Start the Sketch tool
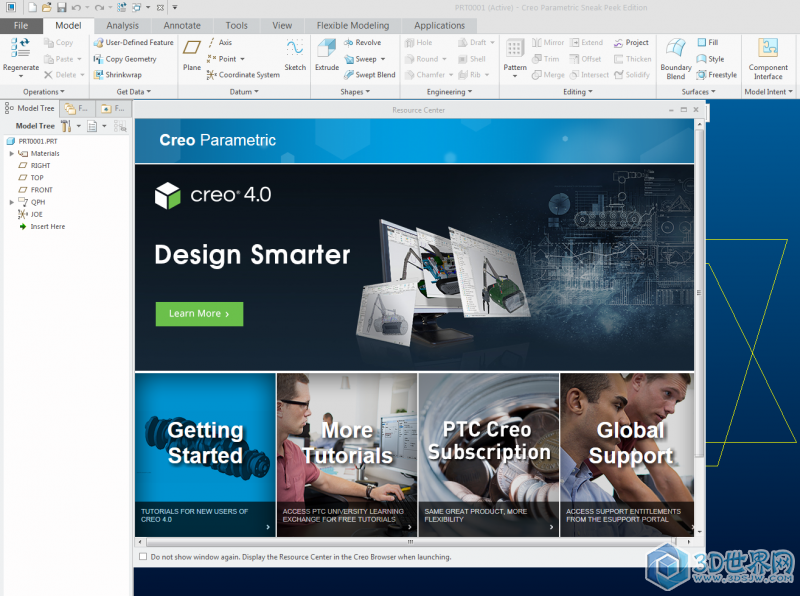 coord(295,55)
